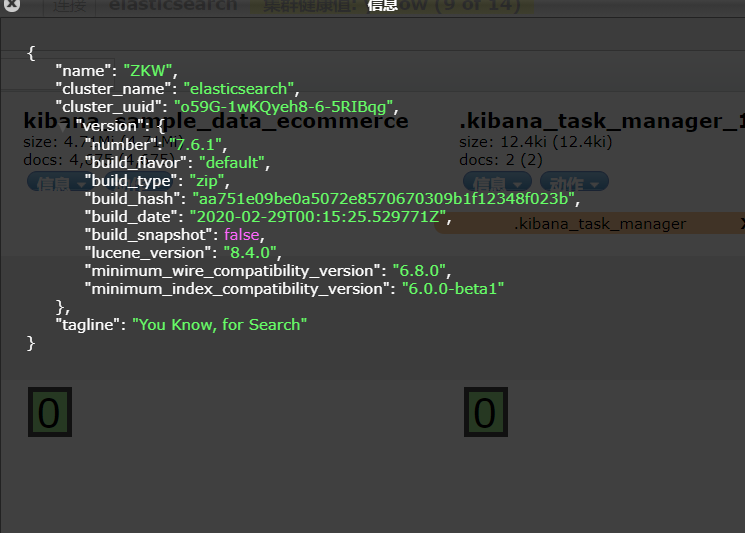Viewport: 745px width, 533px height.
Task: Select shard 0 of .kibana_task_manager_1
Action: 486,412
